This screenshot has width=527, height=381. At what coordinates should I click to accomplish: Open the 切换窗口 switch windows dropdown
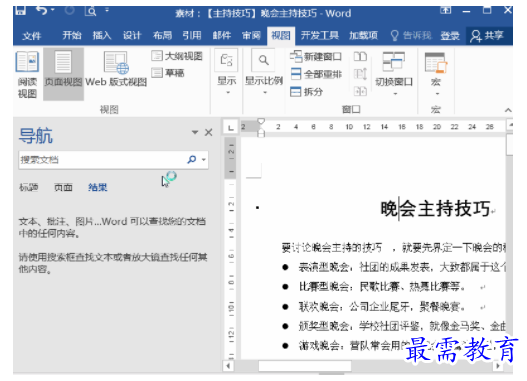coord(394,73)
